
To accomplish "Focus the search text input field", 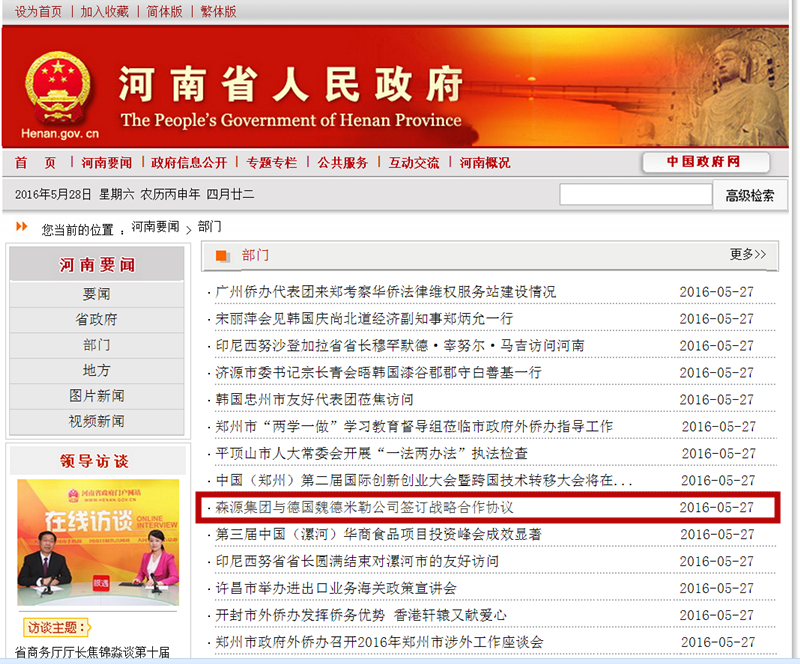I will 635,195.
